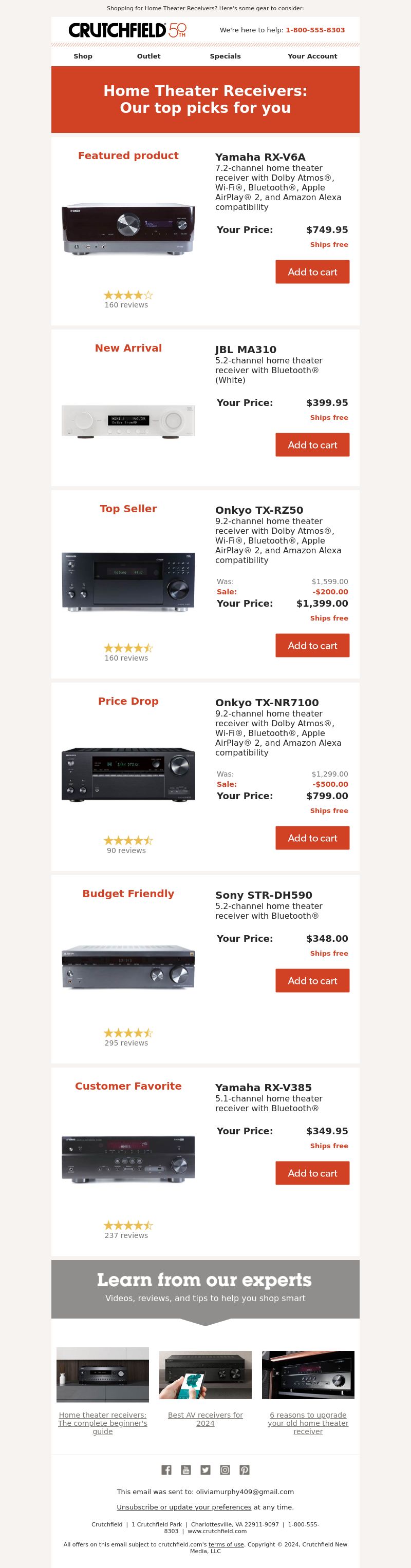
Task: Click the Pinterest social icon
Action: click(x=244, y=1470)
